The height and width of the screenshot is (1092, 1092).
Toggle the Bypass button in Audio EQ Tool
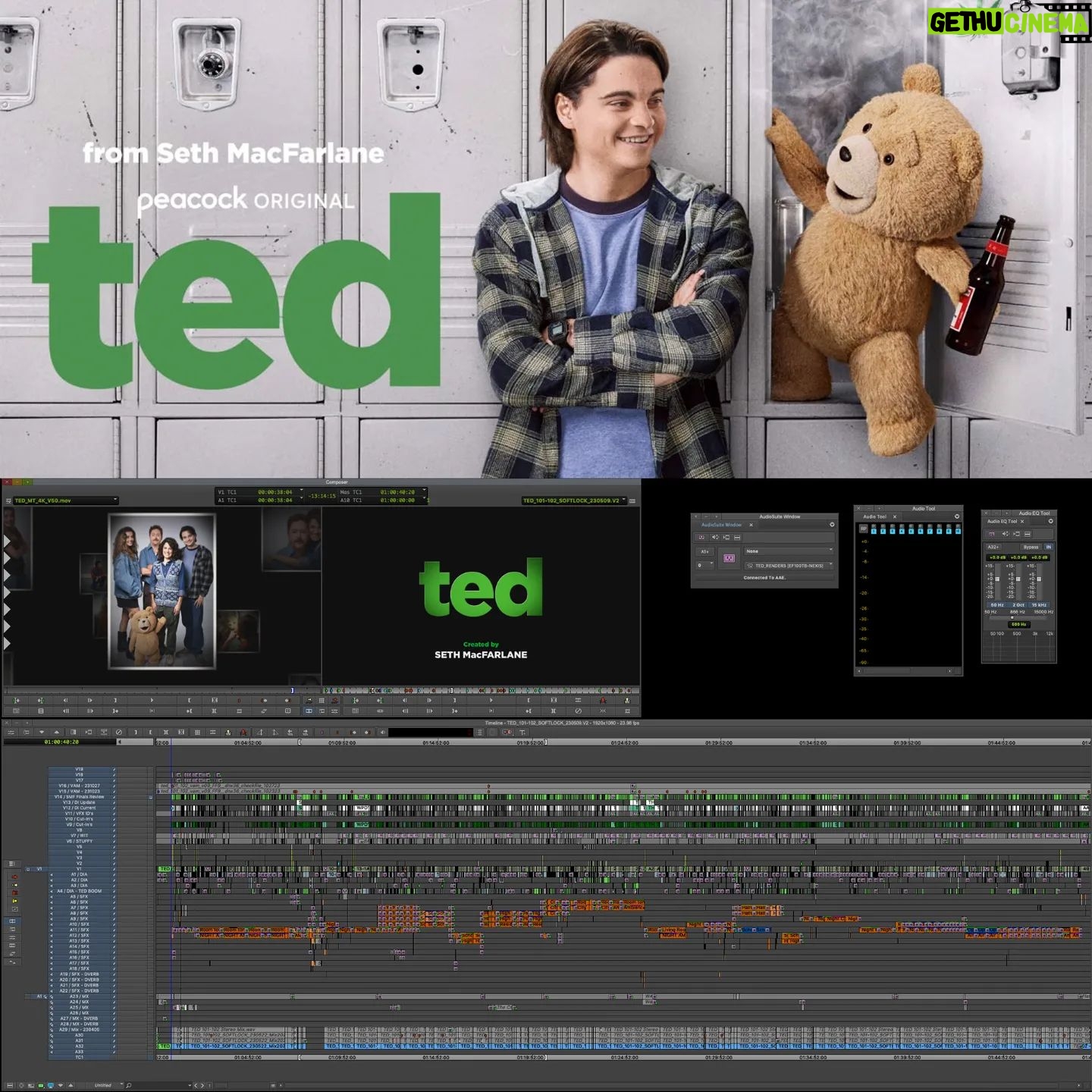tap(1031, 547)
